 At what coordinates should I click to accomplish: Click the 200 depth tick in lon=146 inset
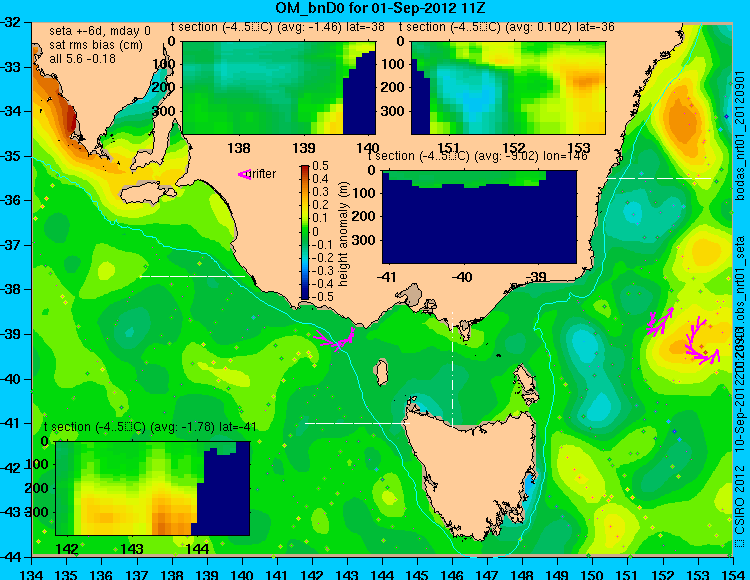364,216
